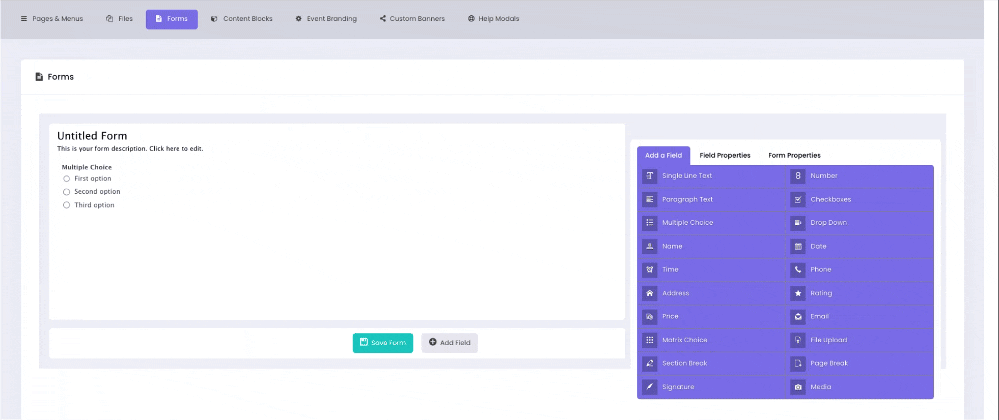999x420 pixels.
Task: Switch to the Form Properties tab
Action: point(794,156)
